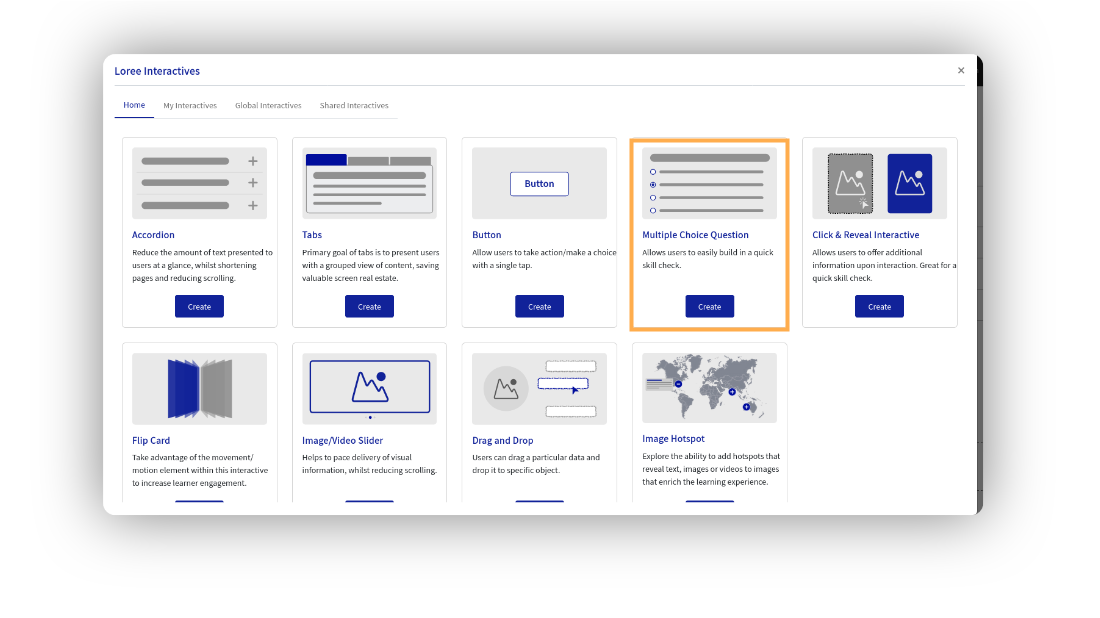The width and height of the screenshot is (1100, 618).
Task: Click the Flip Card title
Action: pyautogui.click(x=151, y=441)
